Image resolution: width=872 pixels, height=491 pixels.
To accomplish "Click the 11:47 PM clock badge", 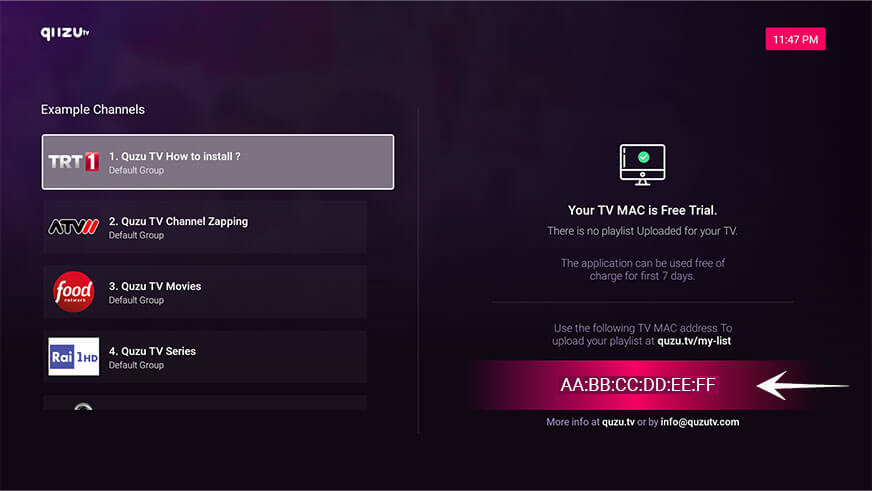I will click(795, 39).
